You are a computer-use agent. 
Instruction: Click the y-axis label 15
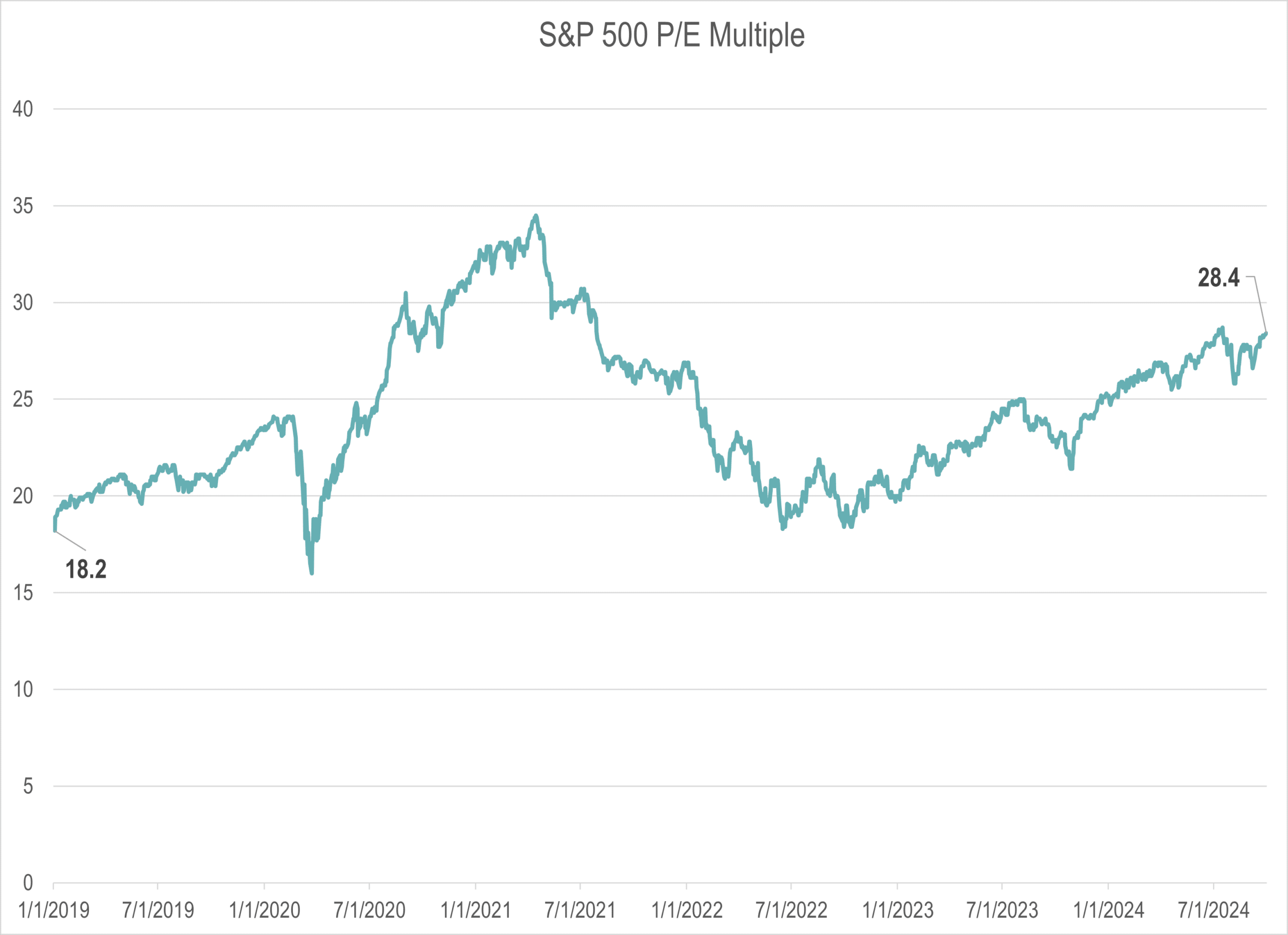(x=23, y=593)
